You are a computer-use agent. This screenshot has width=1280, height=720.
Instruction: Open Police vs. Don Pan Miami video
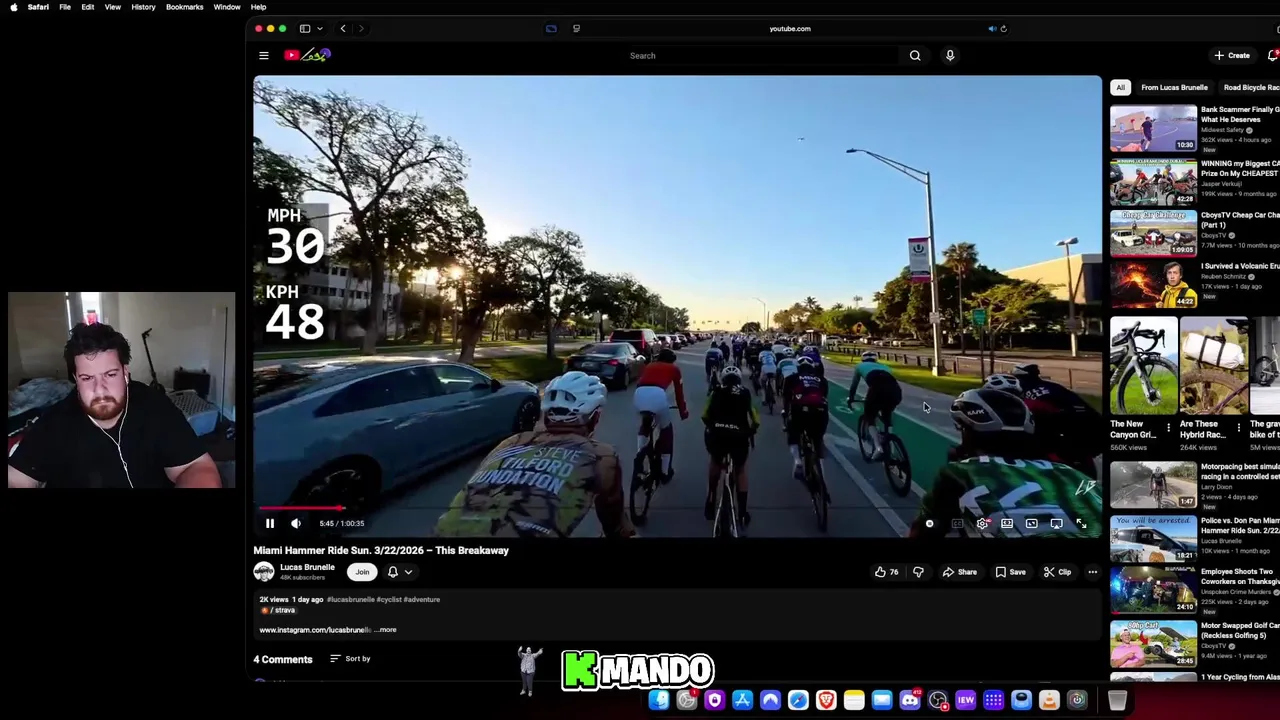point(1153,539)
